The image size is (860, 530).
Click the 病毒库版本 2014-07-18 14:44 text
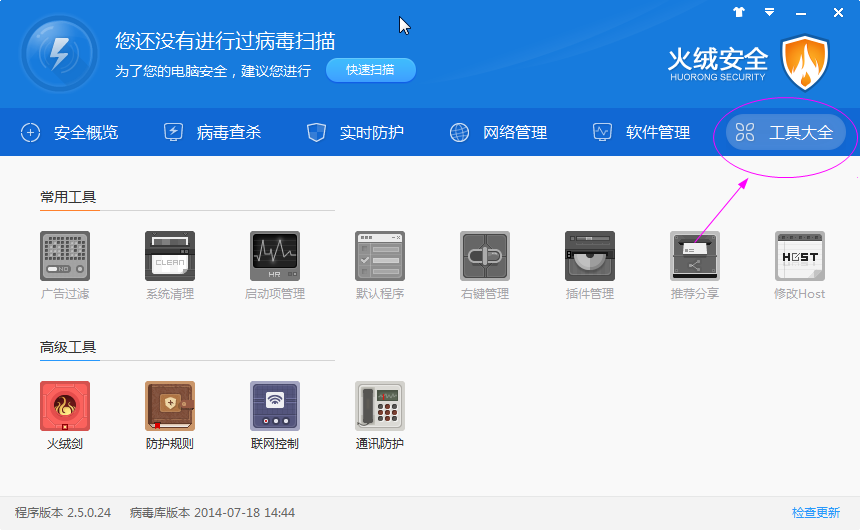[x=212, y=512]
